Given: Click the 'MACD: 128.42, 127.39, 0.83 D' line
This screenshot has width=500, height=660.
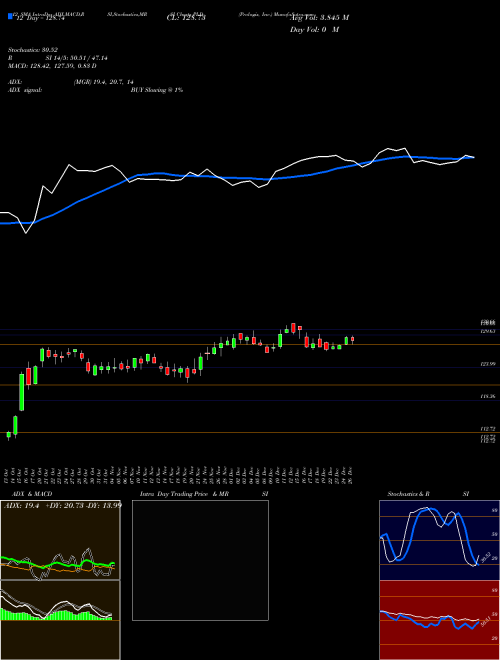Looking at the screenshot, I should pos(52,66).
